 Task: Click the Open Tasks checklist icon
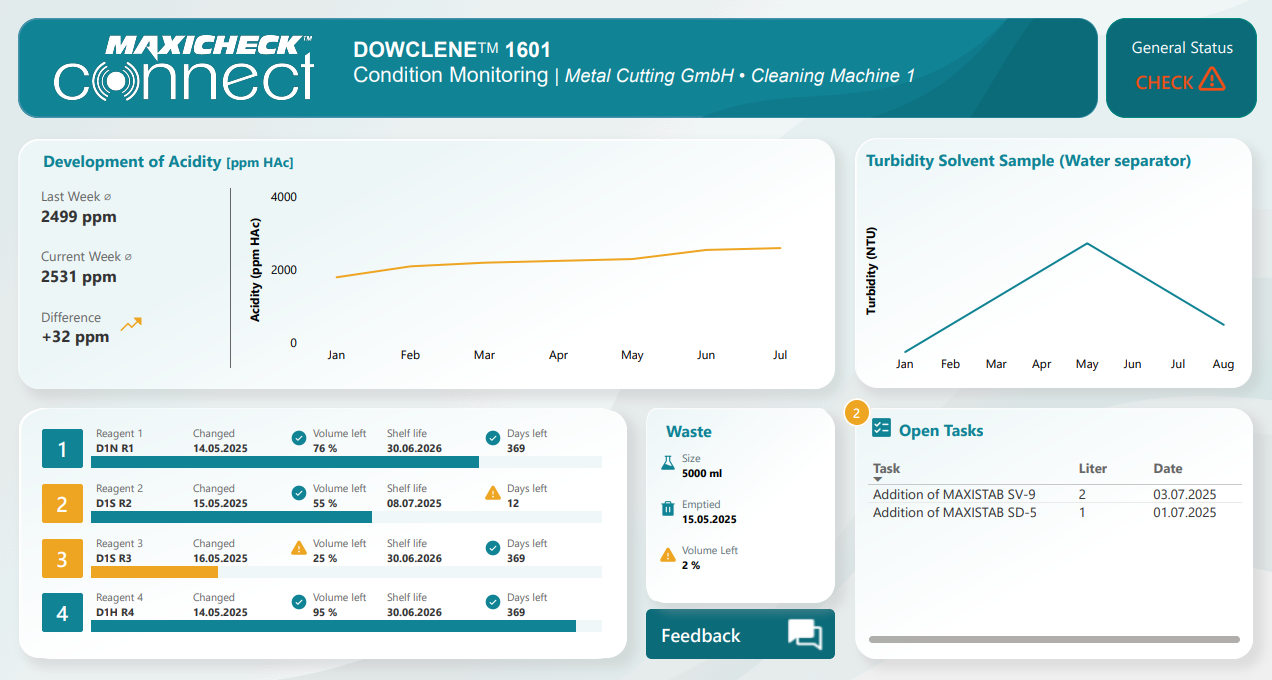[881, 429]
